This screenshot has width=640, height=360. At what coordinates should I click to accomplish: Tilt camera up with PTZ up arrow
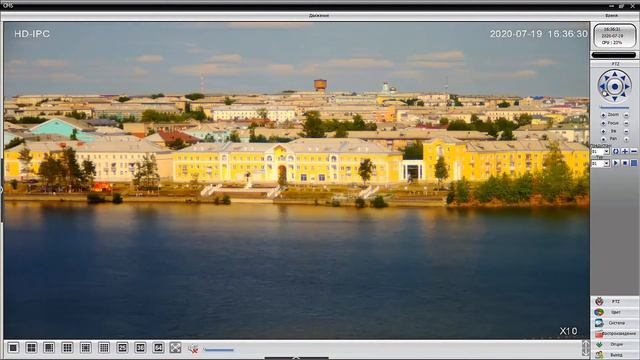point(615,73)
